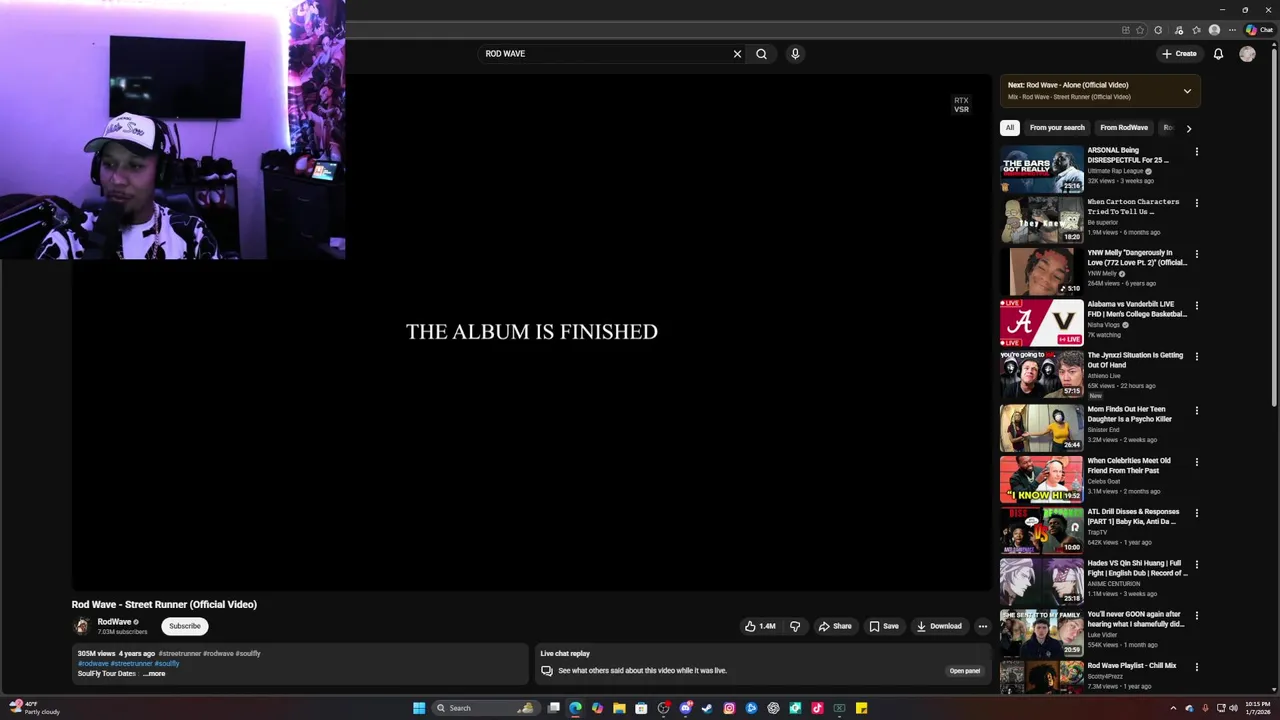Open RodWave channel avatar

click(82, 626)
